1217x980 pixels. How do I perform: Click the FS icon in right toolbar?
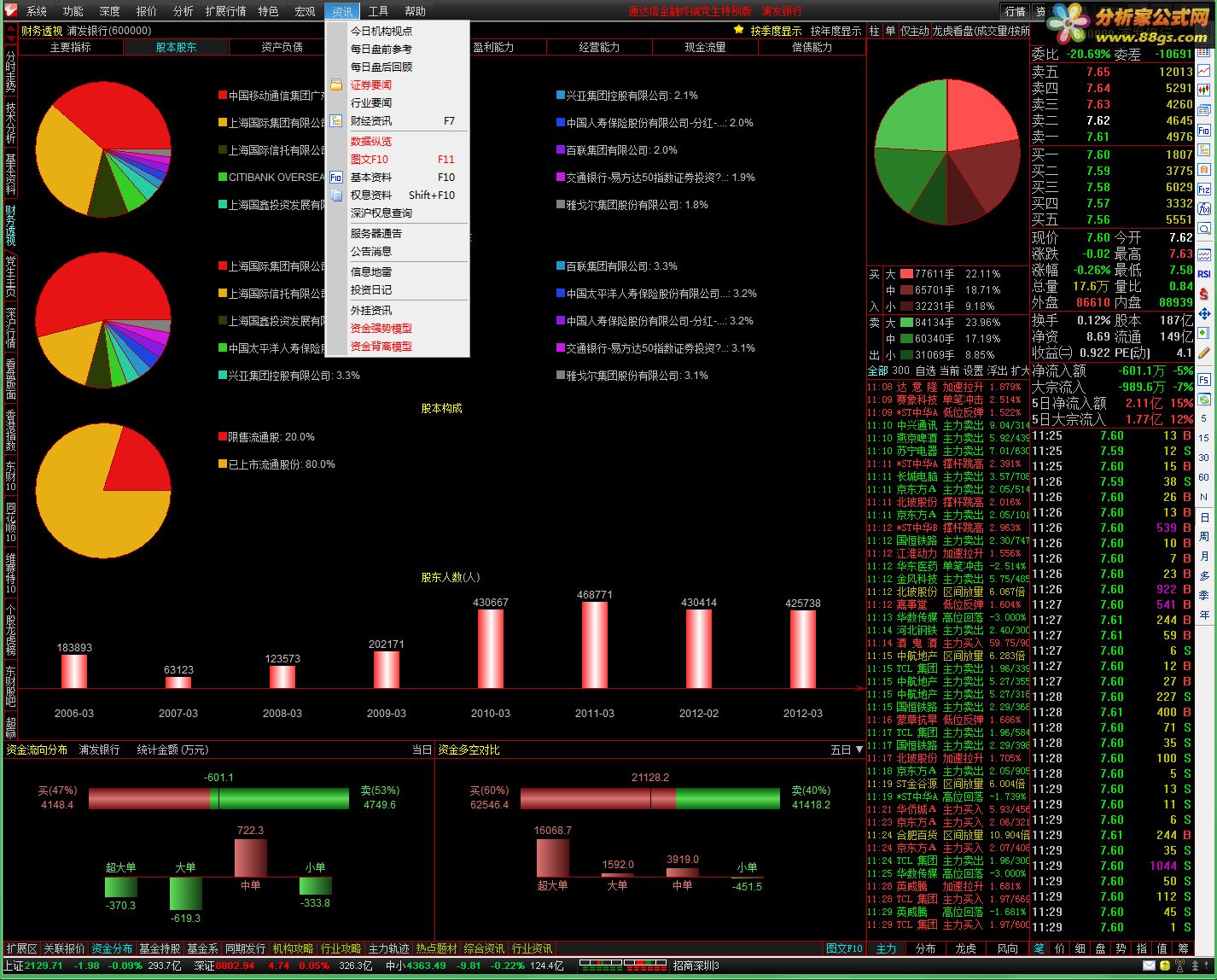[x=1204, y=380]
